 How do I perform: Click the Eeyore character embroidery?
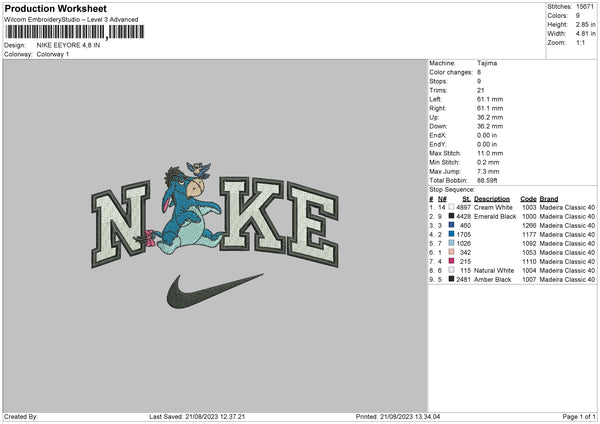pos(188,209)
